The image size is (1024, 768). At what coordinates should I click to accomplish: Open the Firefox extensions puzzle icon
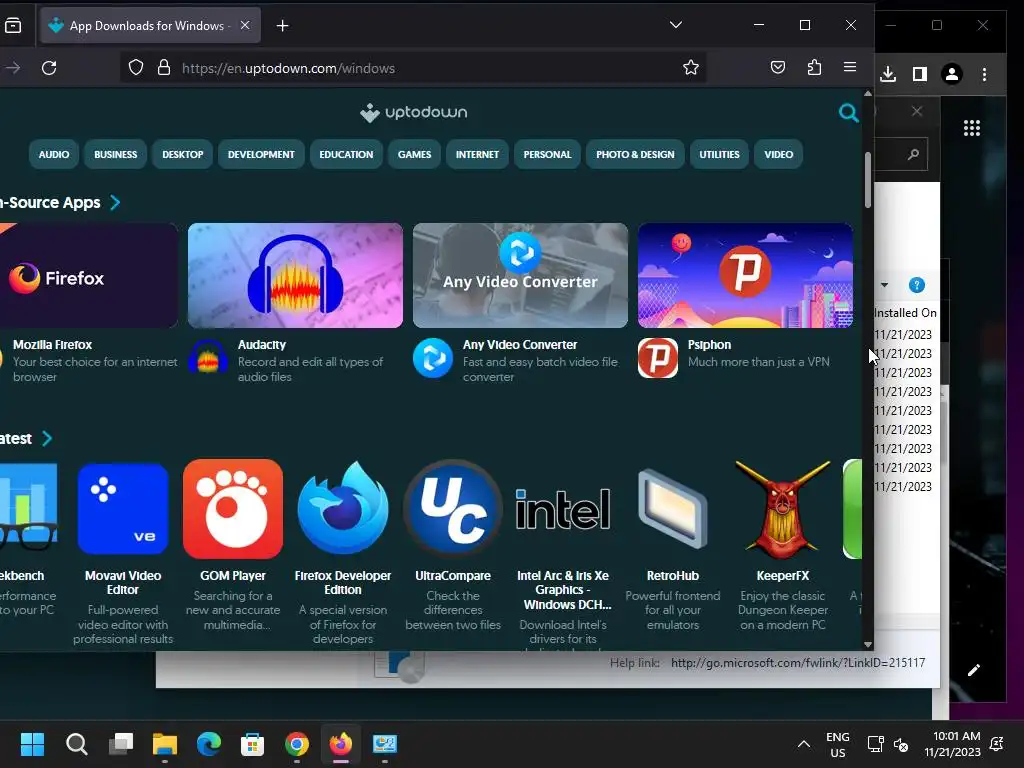[814, 67]
